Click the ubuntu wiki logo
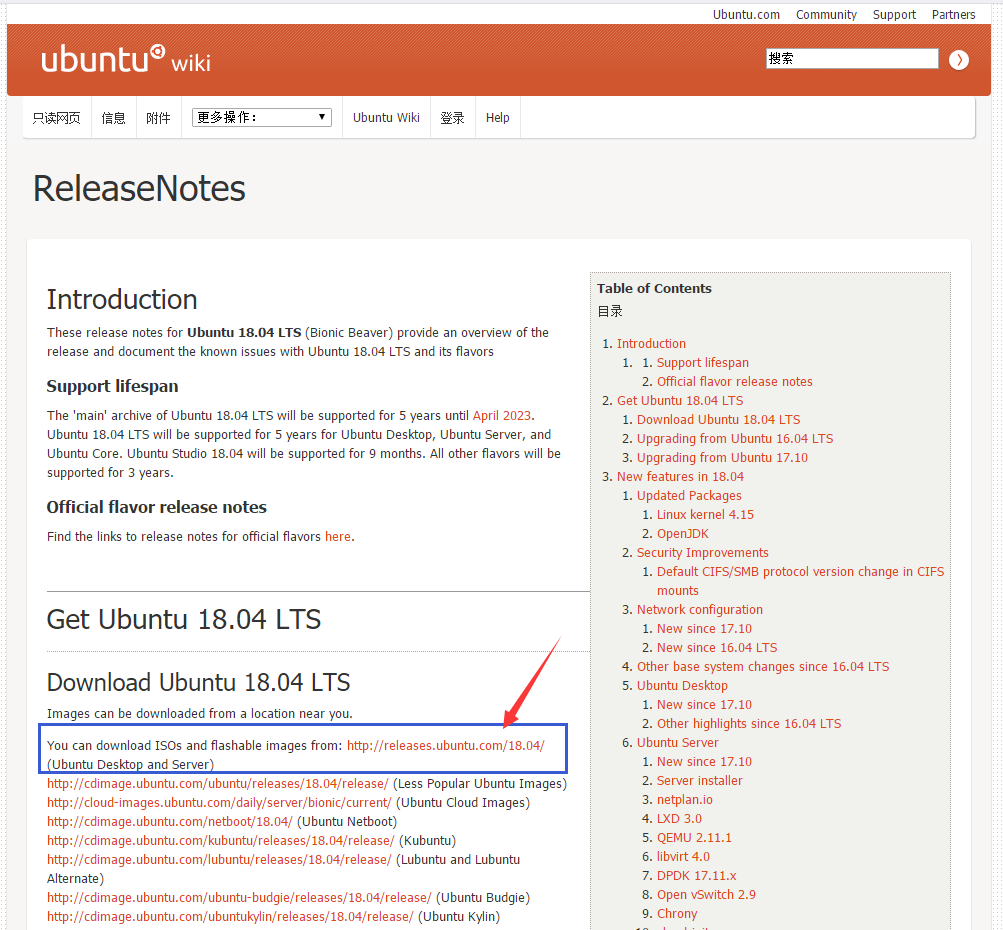Screen dimensions: 1003x930 pos(125,59)
